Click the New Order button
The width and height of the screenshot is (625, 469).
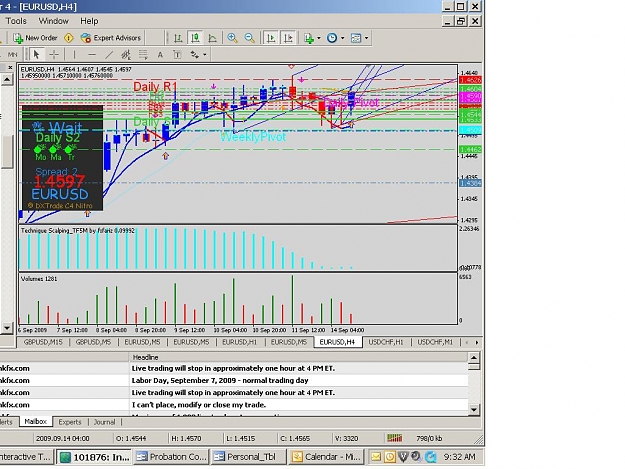point(35,38)
